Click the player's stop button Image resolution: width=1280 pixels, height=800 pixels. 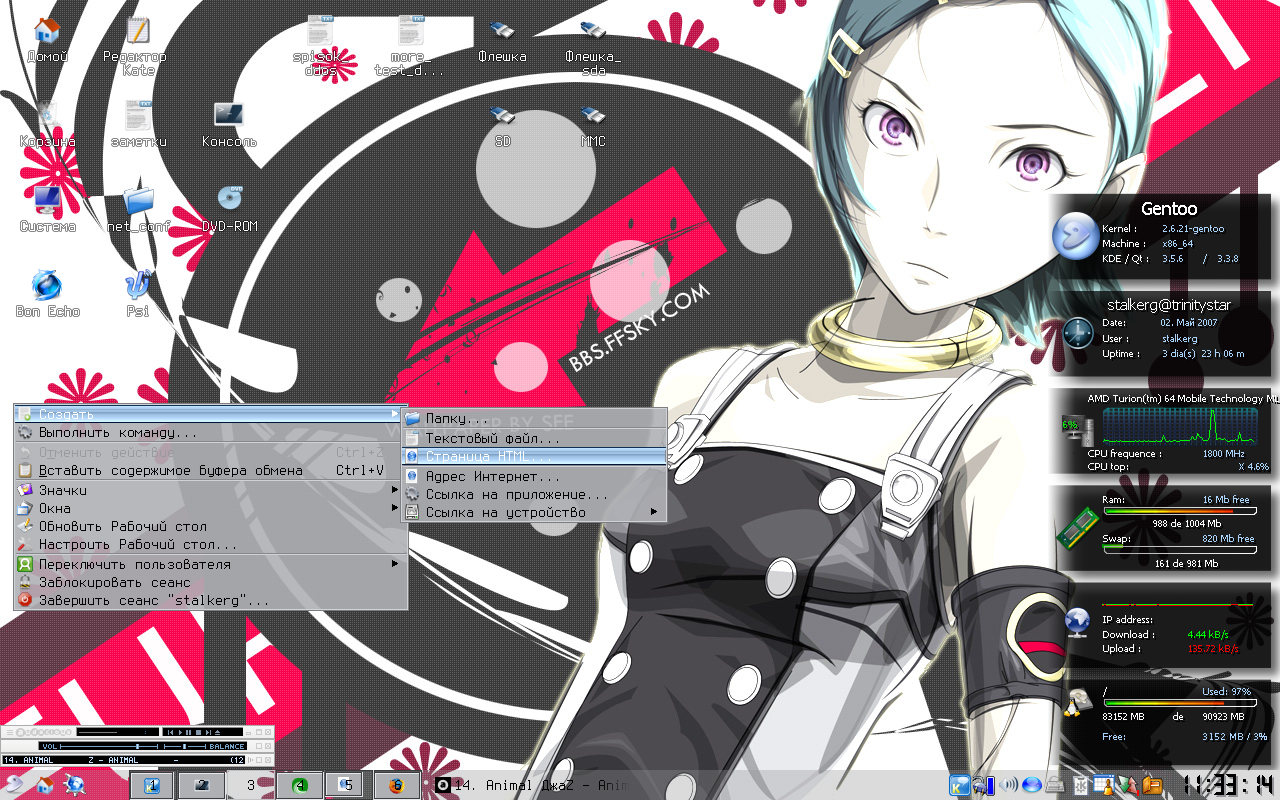198,732
